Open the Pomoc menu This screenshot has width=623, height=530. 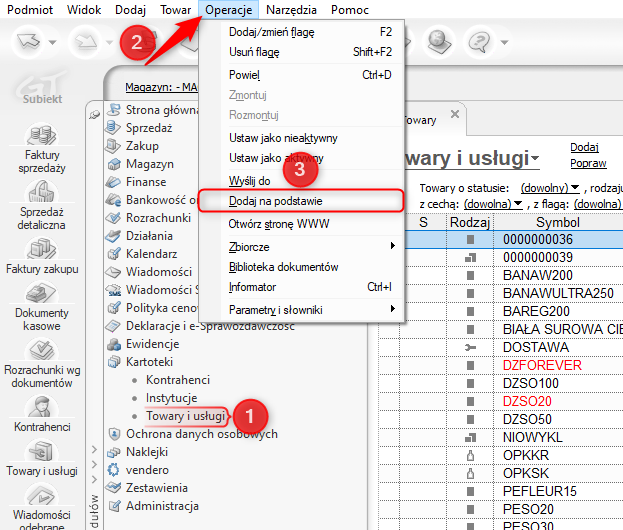coord(350,10)
